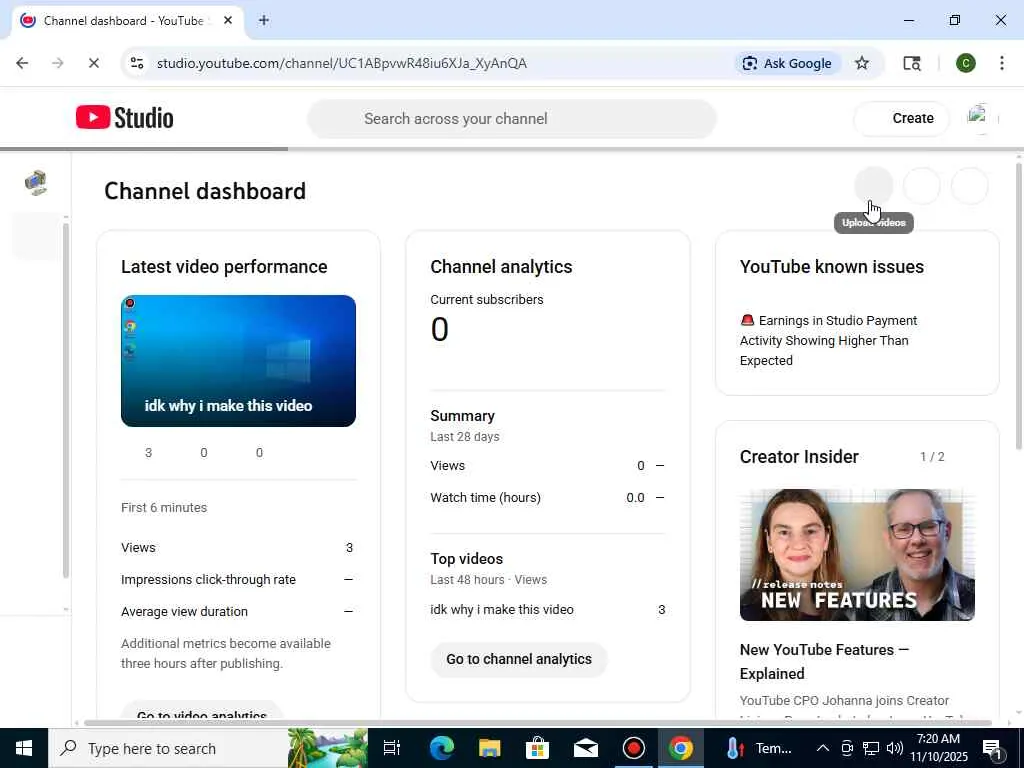Open idk why i make this video thumbnail
Image resolution: width=1024 pixels, height=768 pixels.
pyautogui.click(x=238, y=360)
